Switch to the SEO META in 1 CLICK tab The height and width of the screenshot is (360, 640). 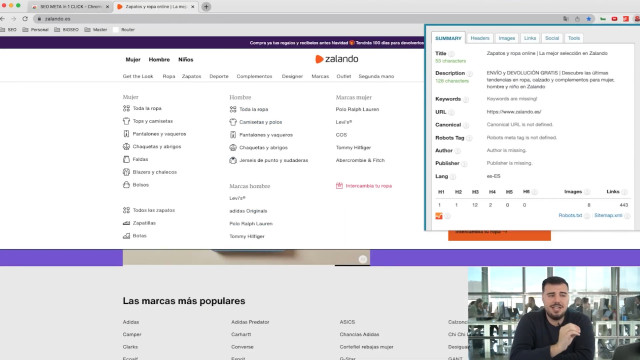(x=70, y=7)
